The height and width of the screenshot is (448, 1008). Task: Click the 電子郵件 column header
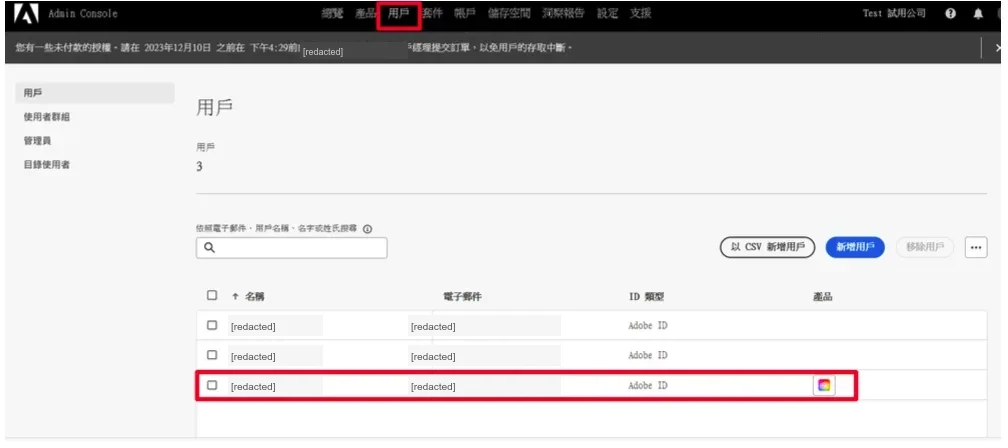(x=463, y=297)
